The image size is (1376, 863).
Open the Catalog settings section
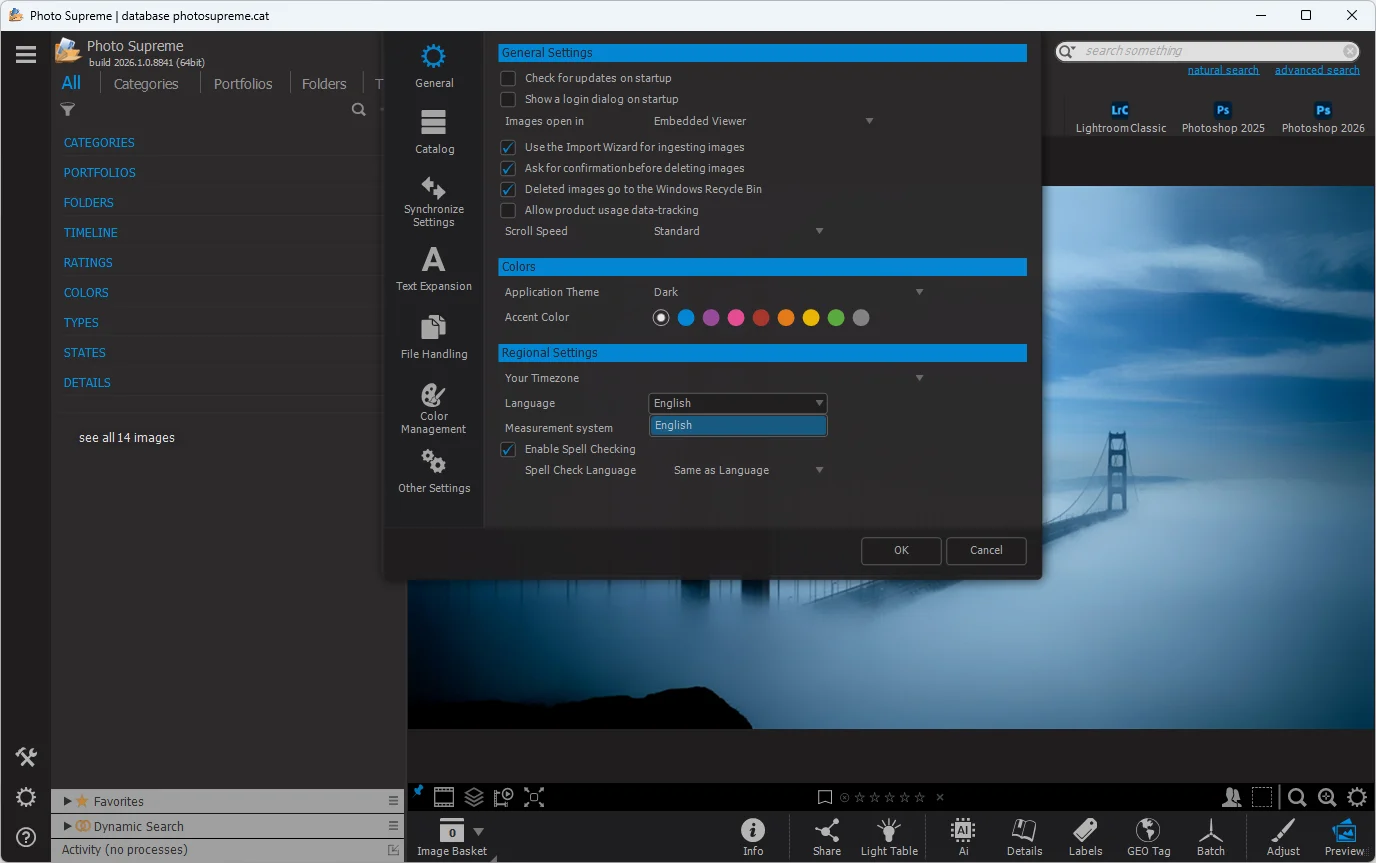click(434, 131)
